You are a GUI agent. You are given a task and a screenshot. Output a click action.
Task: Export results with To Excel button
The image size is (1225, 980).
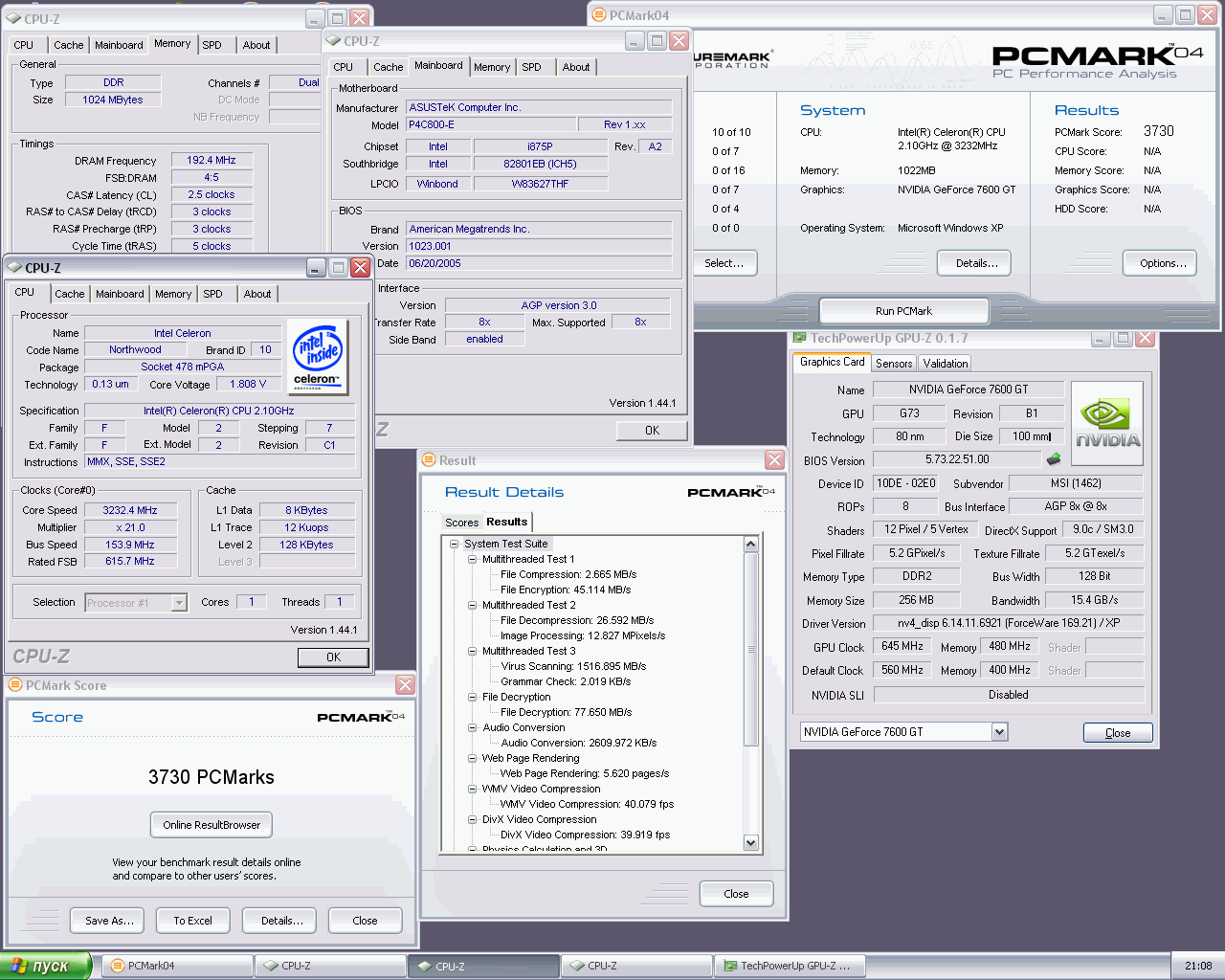pyautogui.click(x=192, y=921)
